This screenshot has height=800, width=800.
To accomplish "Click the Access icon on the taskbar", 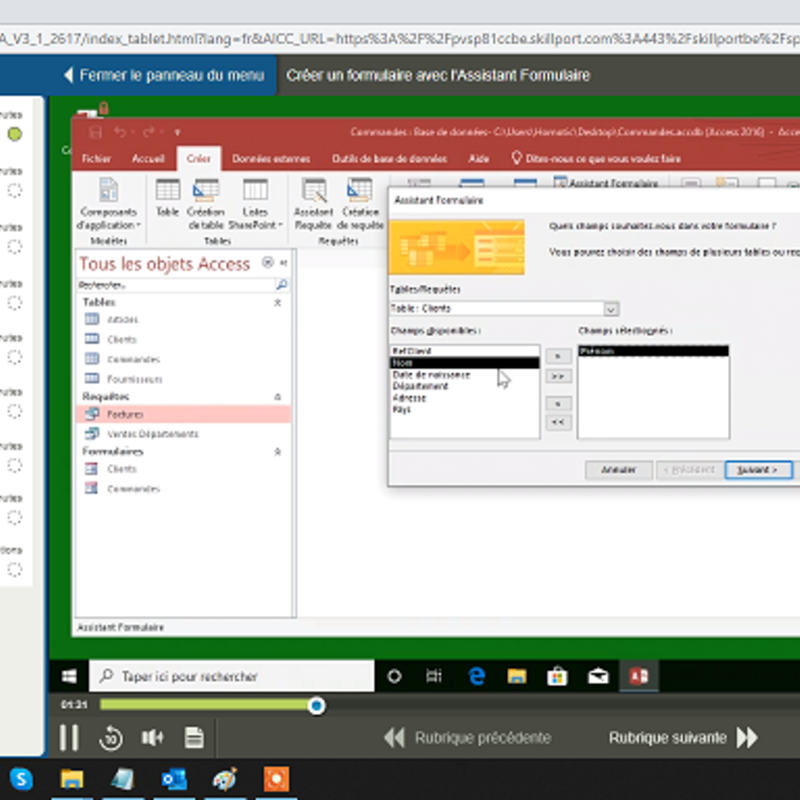I will (639, 677).
